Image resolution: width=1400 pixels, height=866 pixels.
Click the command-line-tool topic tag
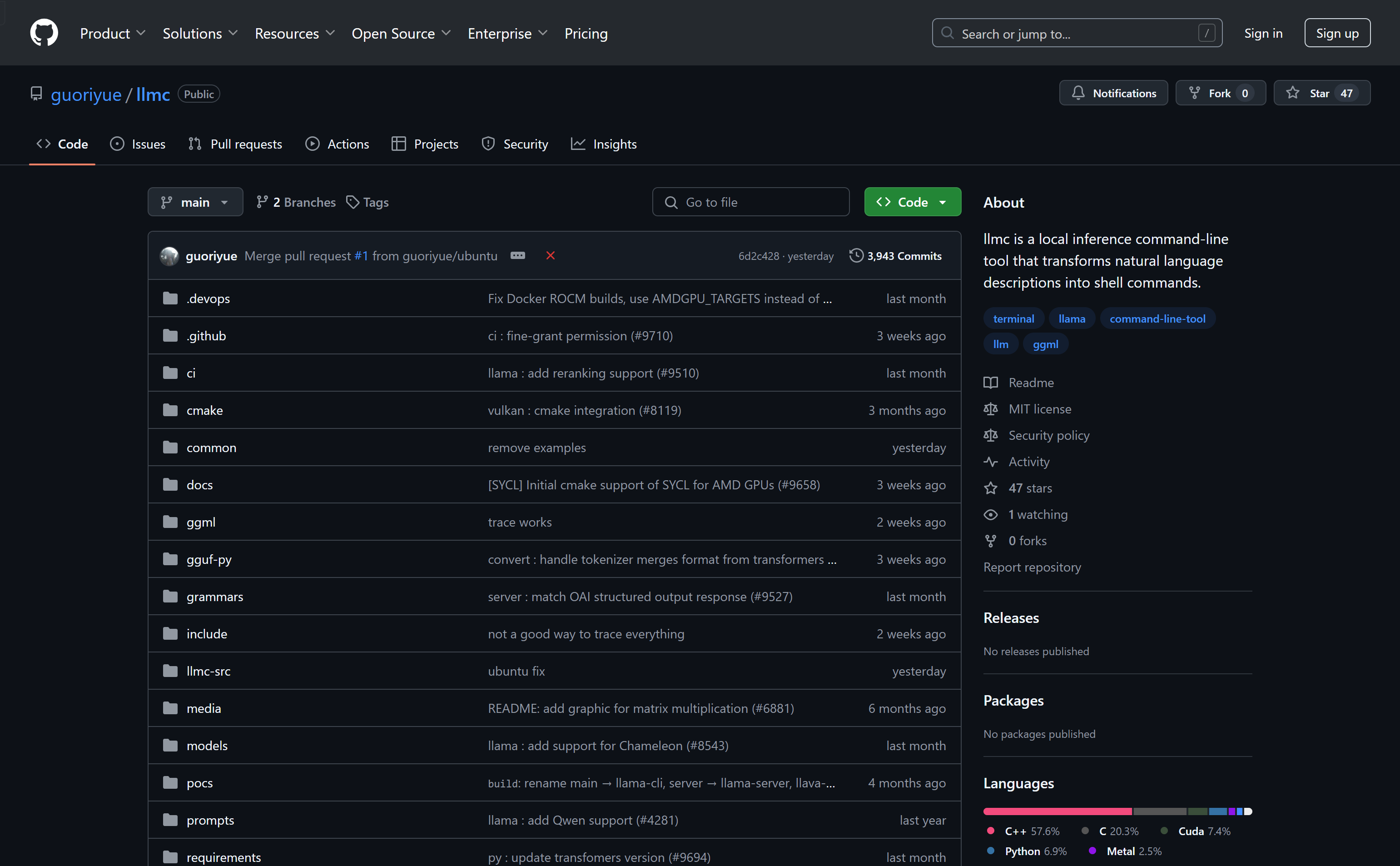click(1157, 319)
